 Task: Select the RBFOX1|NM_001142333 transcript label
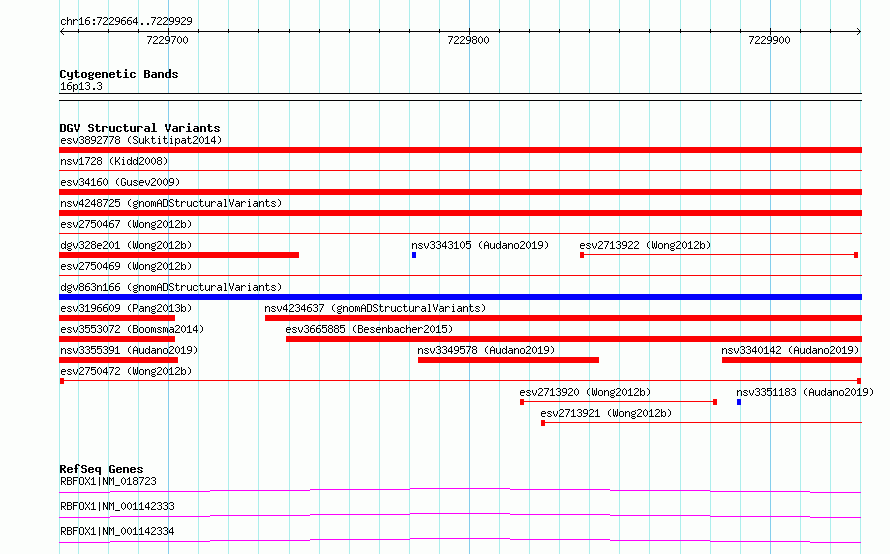(x=117, y=506)
